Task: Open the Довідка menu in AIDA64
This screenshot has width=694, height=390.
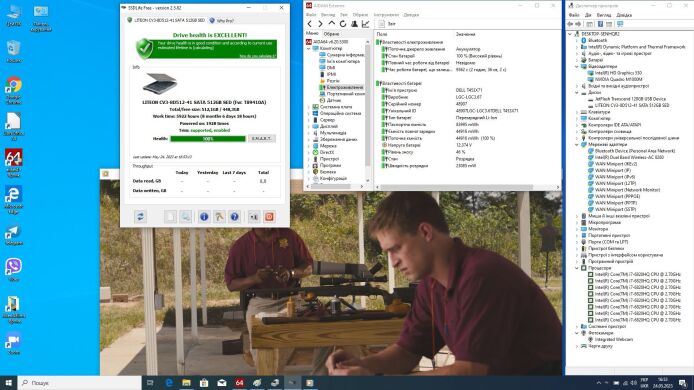Action: point(411,15)
